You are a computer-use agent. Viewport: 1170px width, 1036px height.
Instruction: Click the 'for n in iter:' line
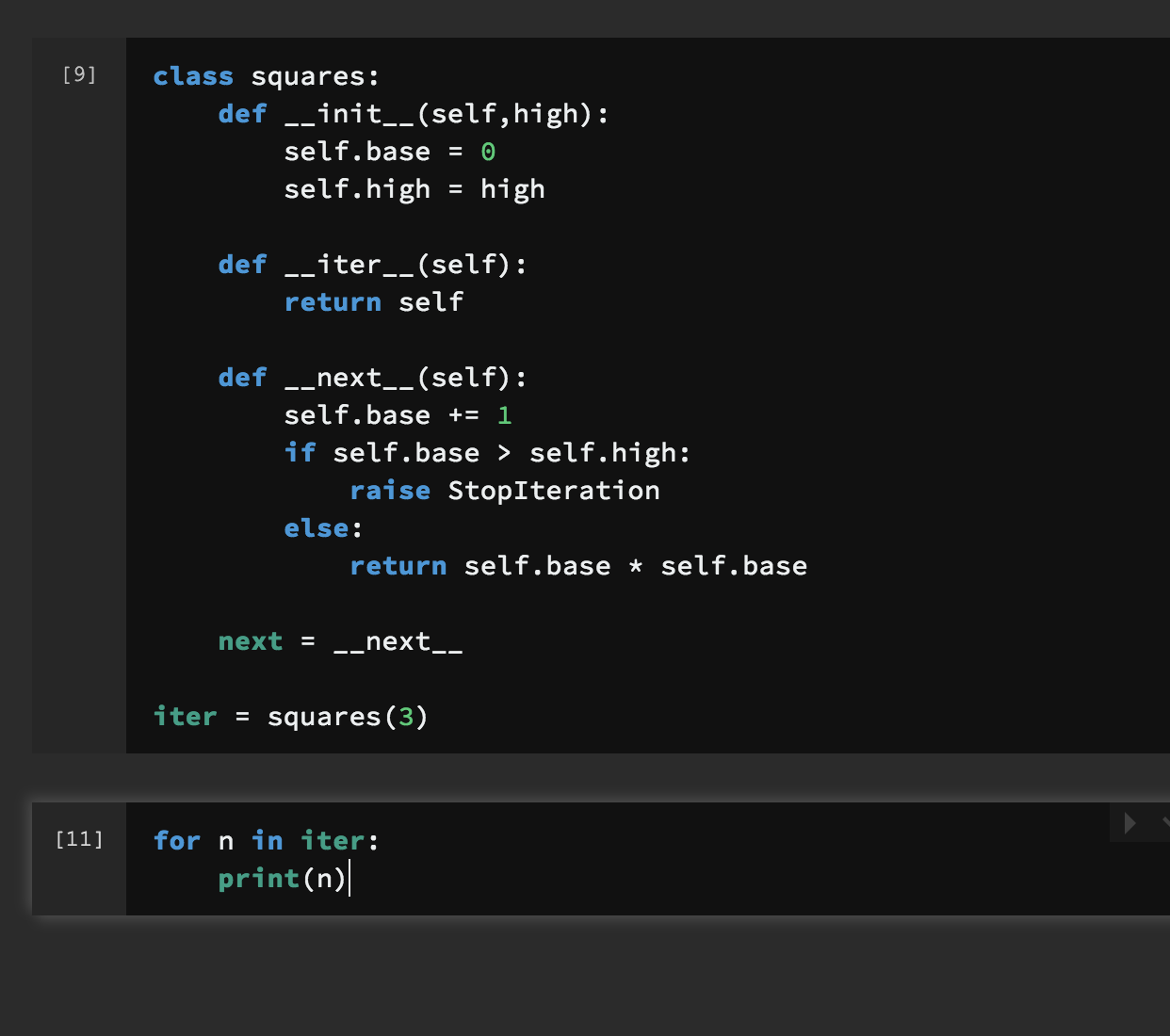tap(267, 840)
